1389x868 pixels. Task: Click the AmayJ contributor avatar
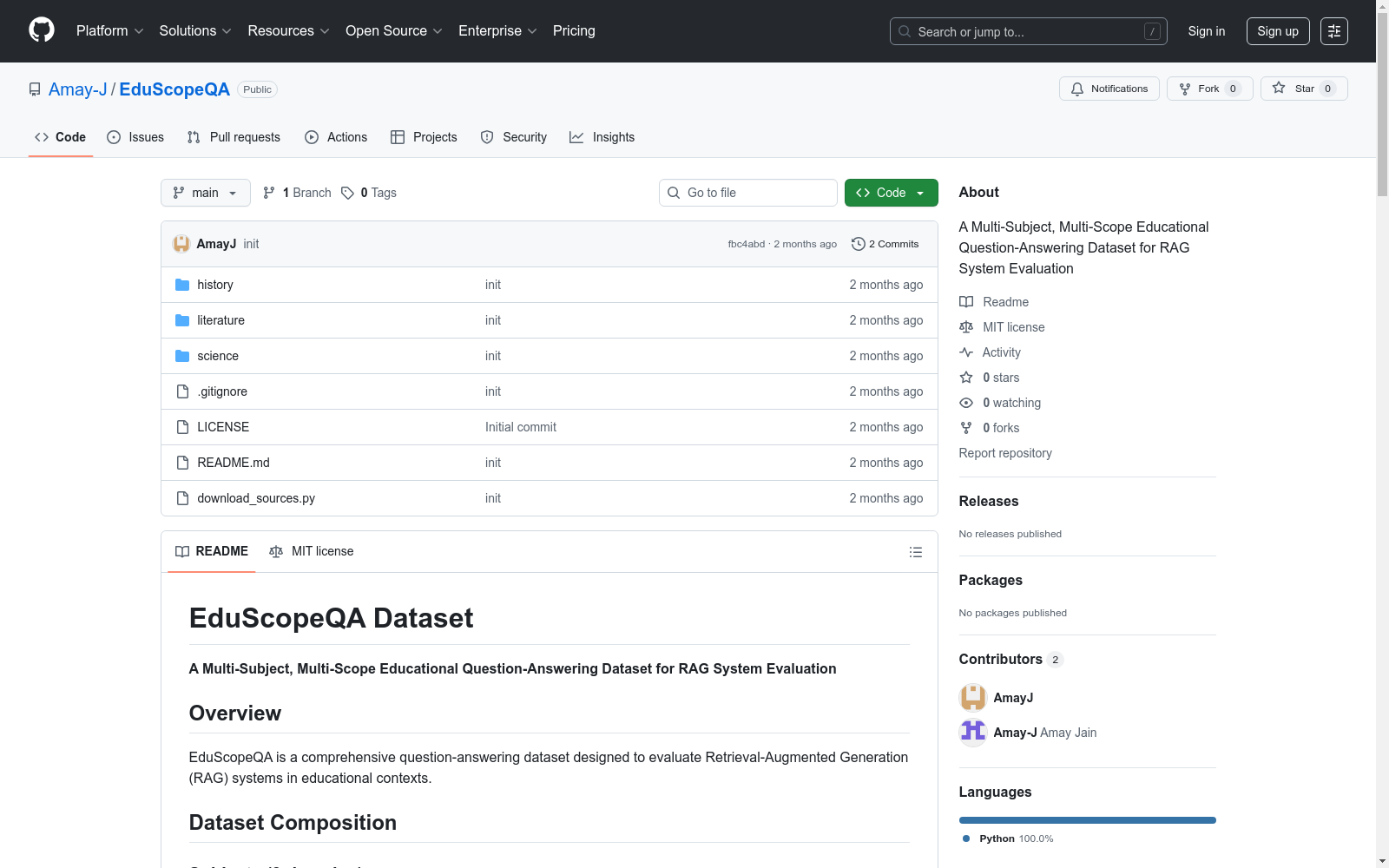(973, 698)
